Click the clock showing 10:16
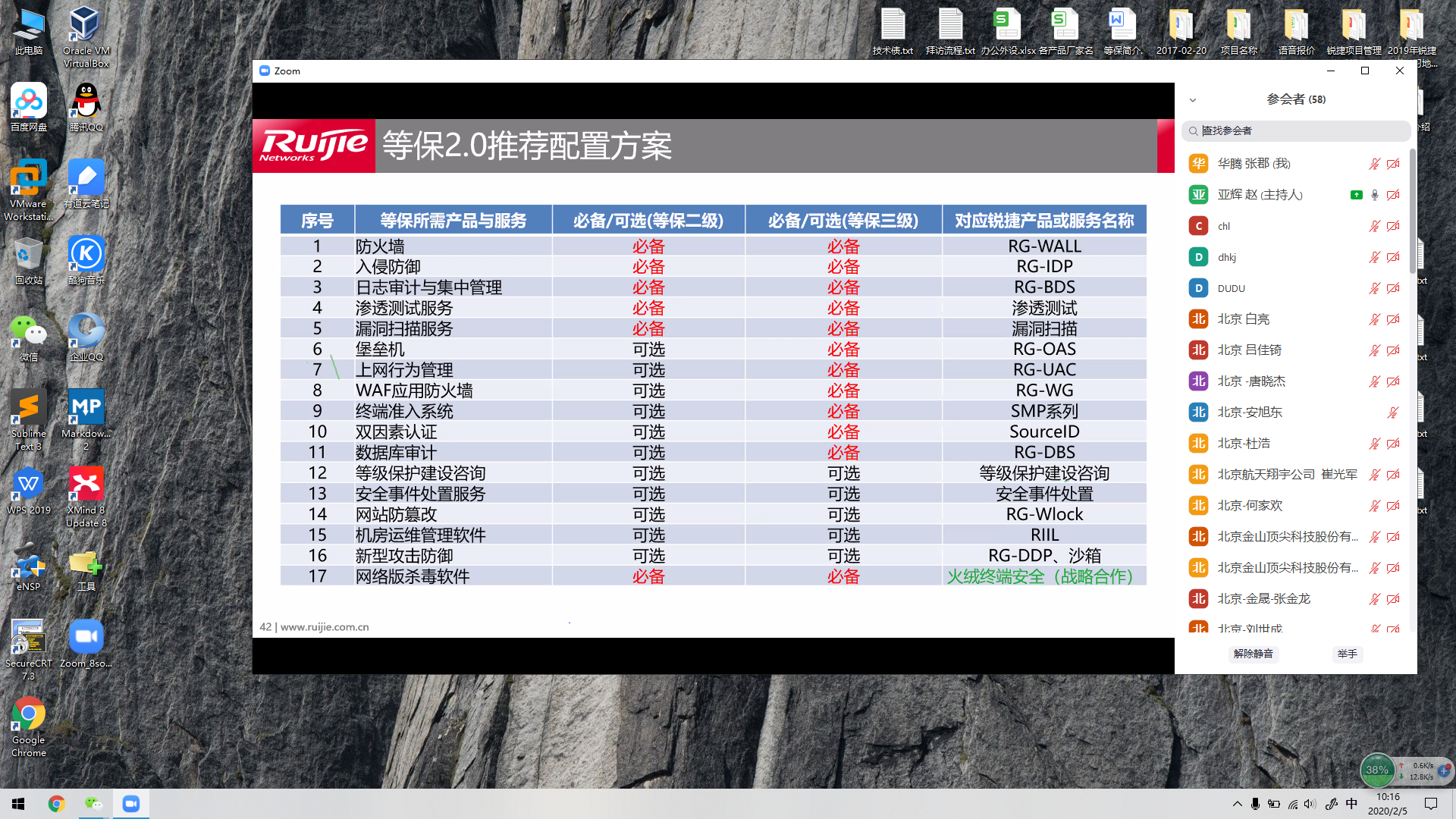The image size is (1456, 819). click(1388, 797)
